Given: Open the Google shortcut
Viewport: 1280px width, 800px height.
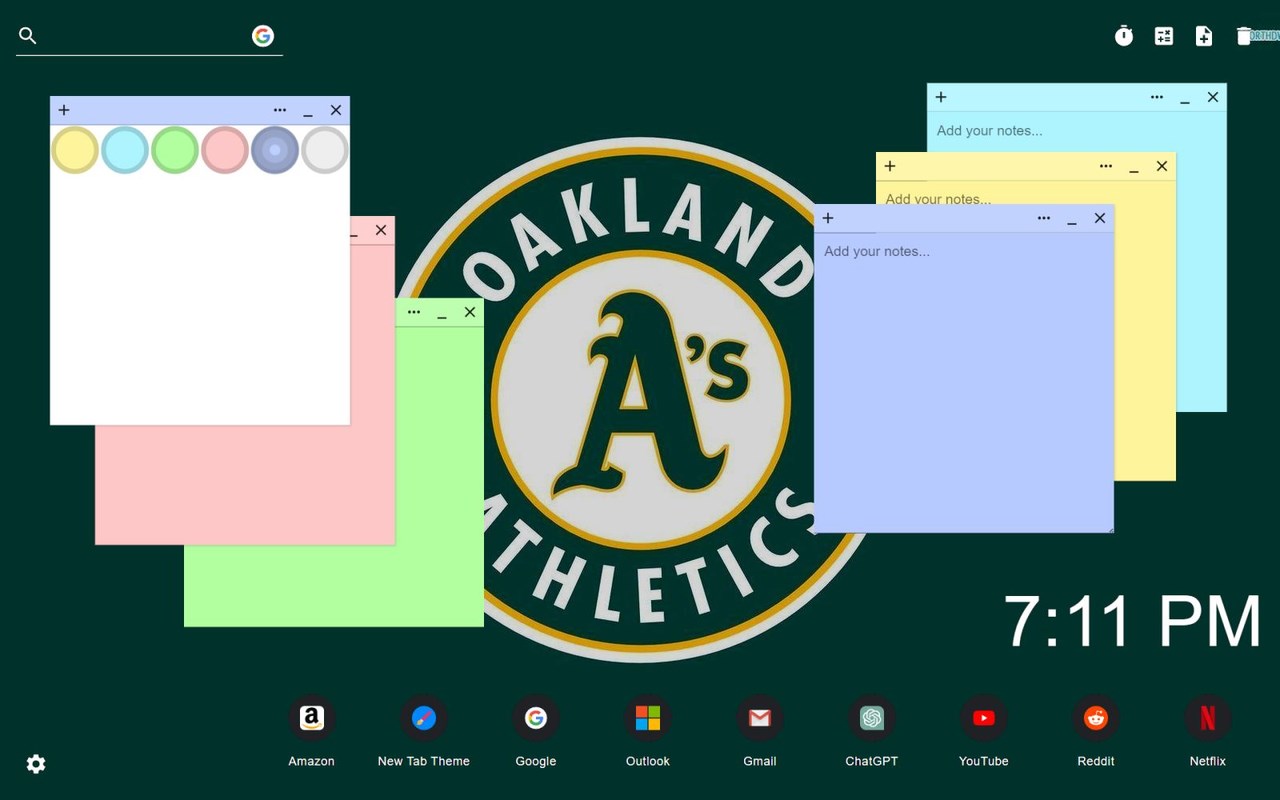Looking at the screenshot, I should 536,718.
